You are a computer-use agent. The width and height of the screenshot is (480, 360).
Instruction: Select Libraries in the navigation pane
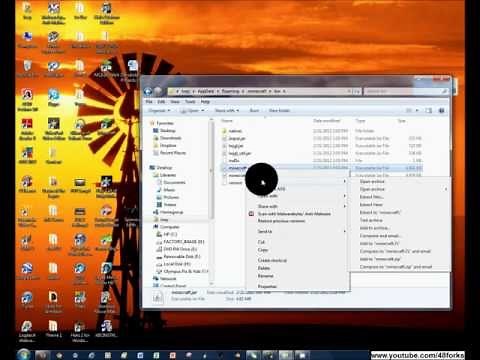point(168,175)
